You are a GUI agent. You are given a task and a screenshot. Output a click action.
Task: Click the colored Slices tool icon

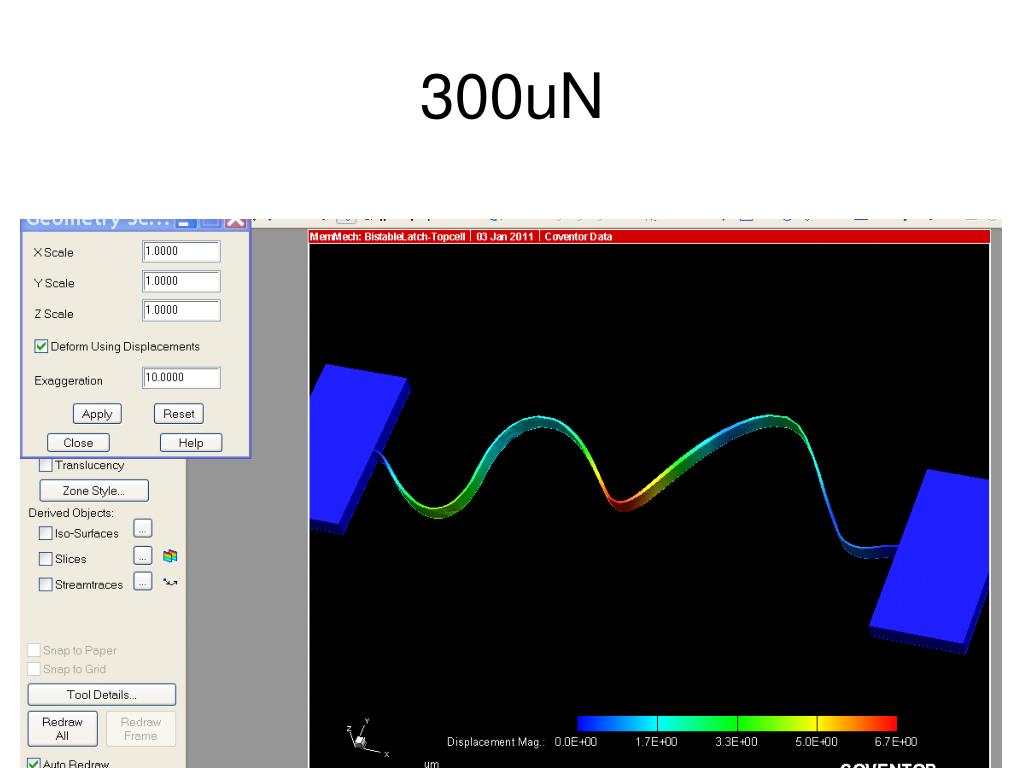click(170, 556)
